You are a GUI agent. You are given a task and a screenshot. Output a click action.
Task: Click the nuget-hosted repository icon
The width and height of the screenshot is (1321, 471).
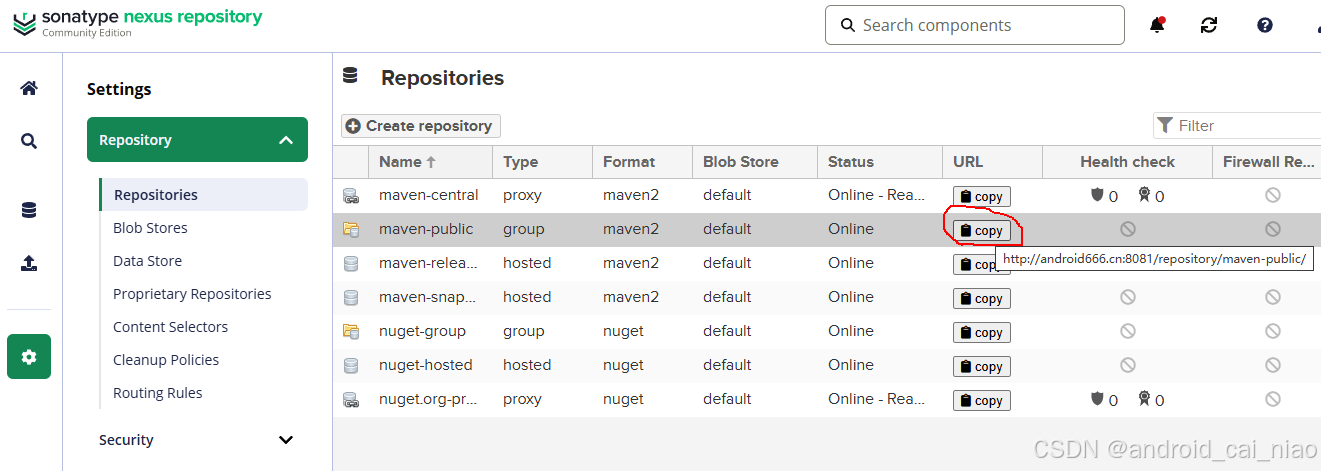tap(350, 365)
